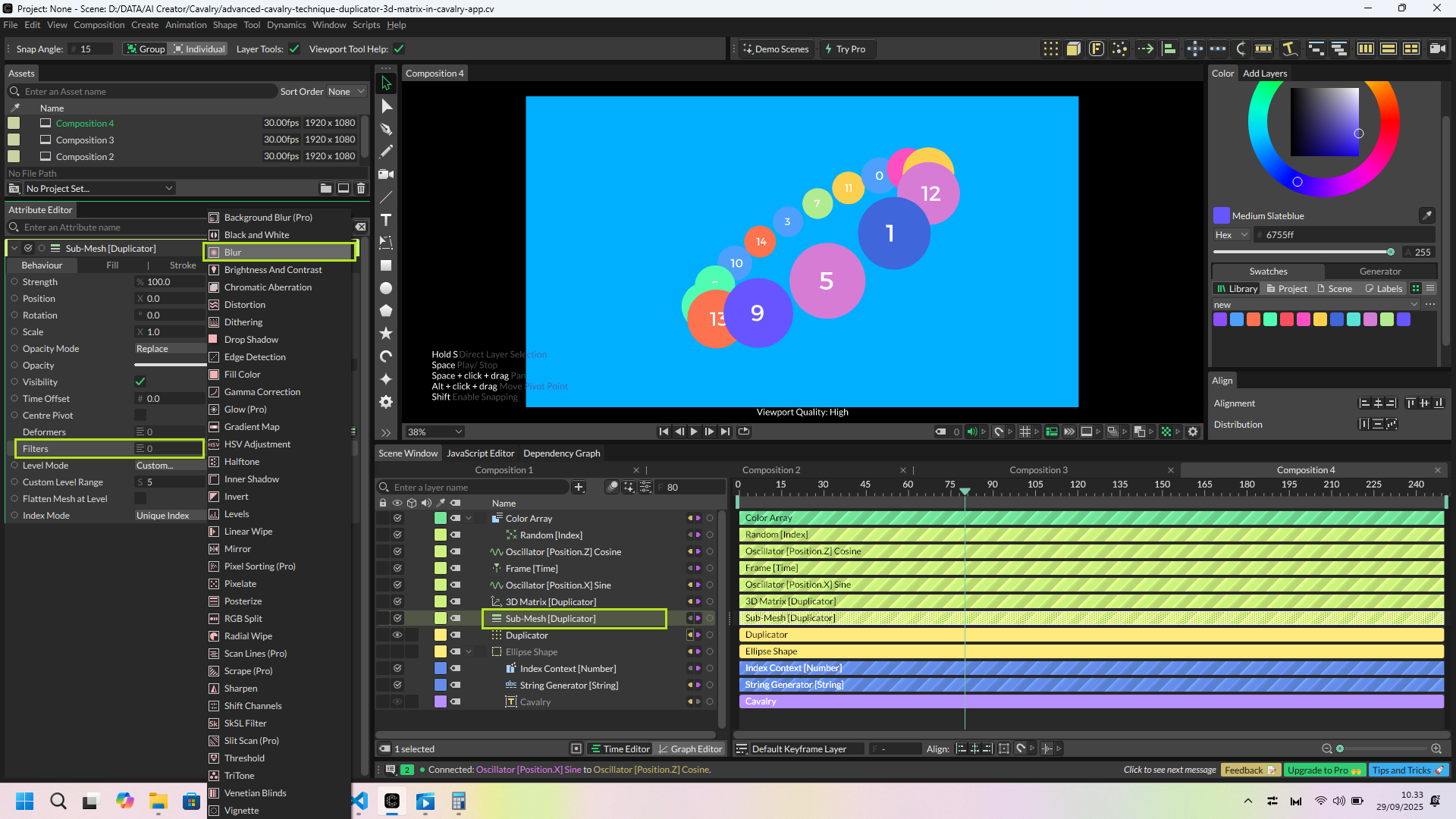Select the Star shape tool
1456x819 pixels.
click(386, 334)
